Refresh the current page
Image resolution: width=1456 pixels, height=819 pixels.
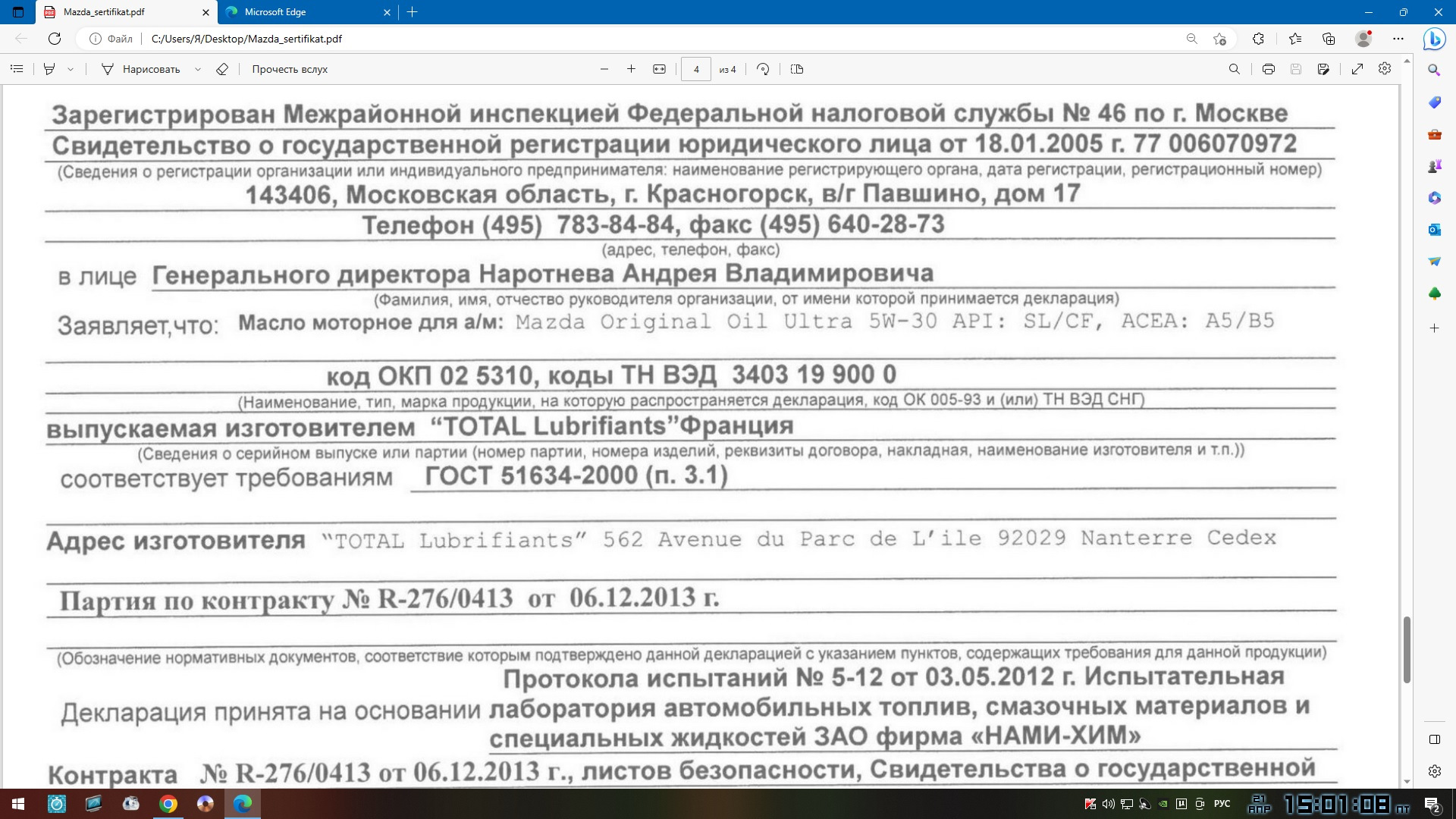click(55, 39)
